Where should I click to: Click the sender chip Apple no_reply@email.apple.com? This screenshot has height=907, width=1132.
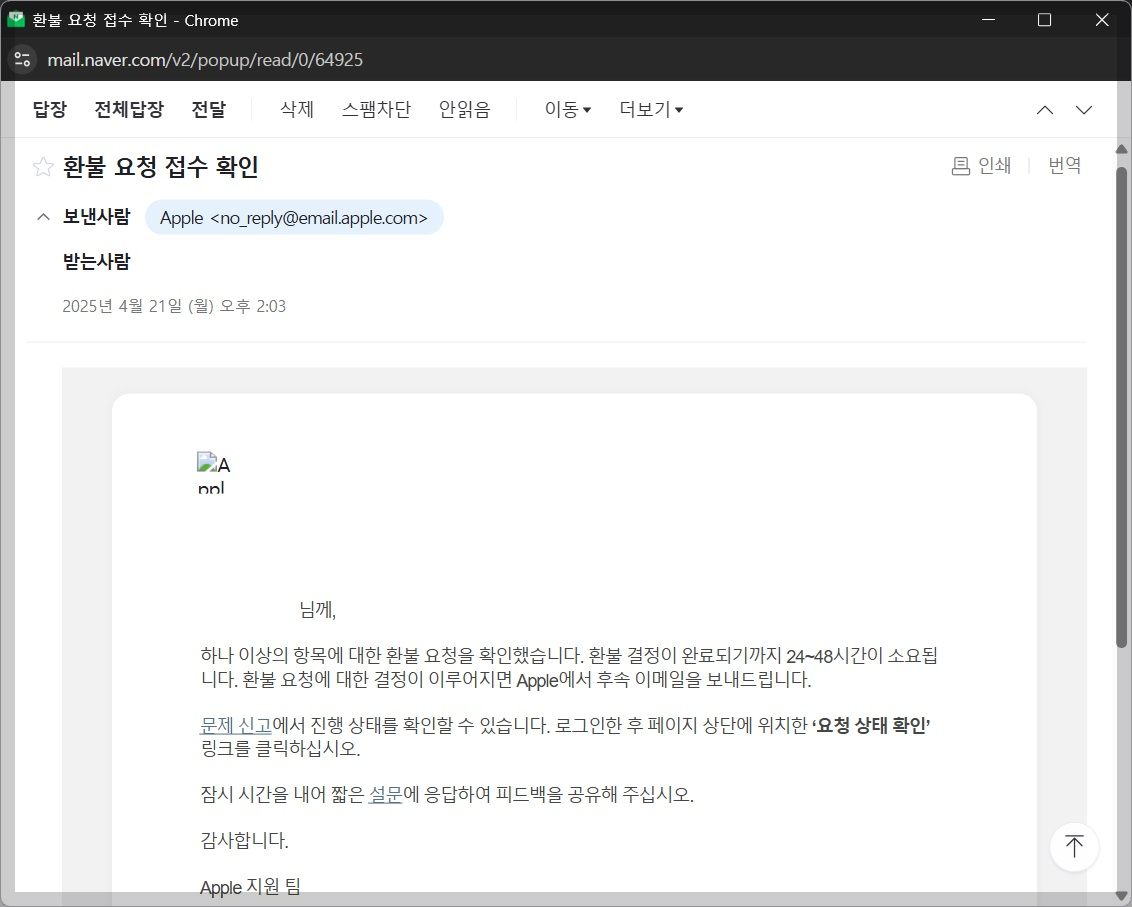coord(294,217)
